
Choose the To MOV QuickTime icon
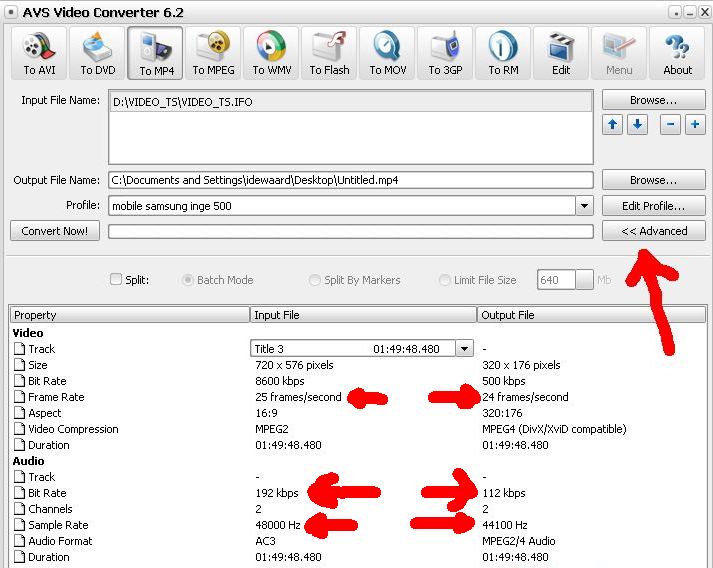(x=387, y=53)
